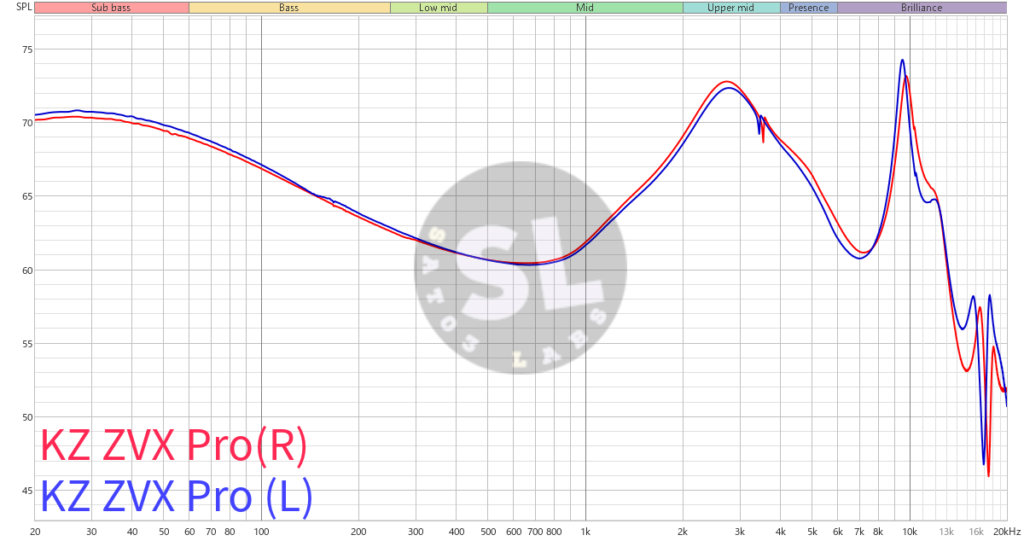Click the SPL axis title
1024x541 pixels.
(24, 7)
